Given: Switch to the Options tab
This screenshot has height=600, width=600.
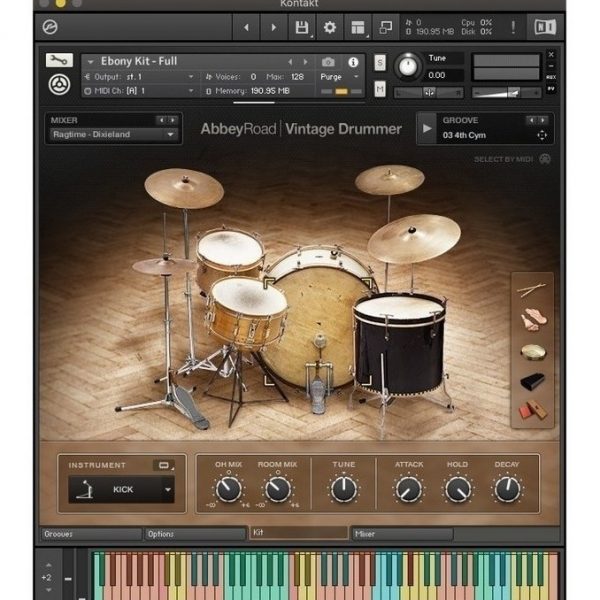Looking at the screenshot, I should pyautogui.click(x=195, y=534).
